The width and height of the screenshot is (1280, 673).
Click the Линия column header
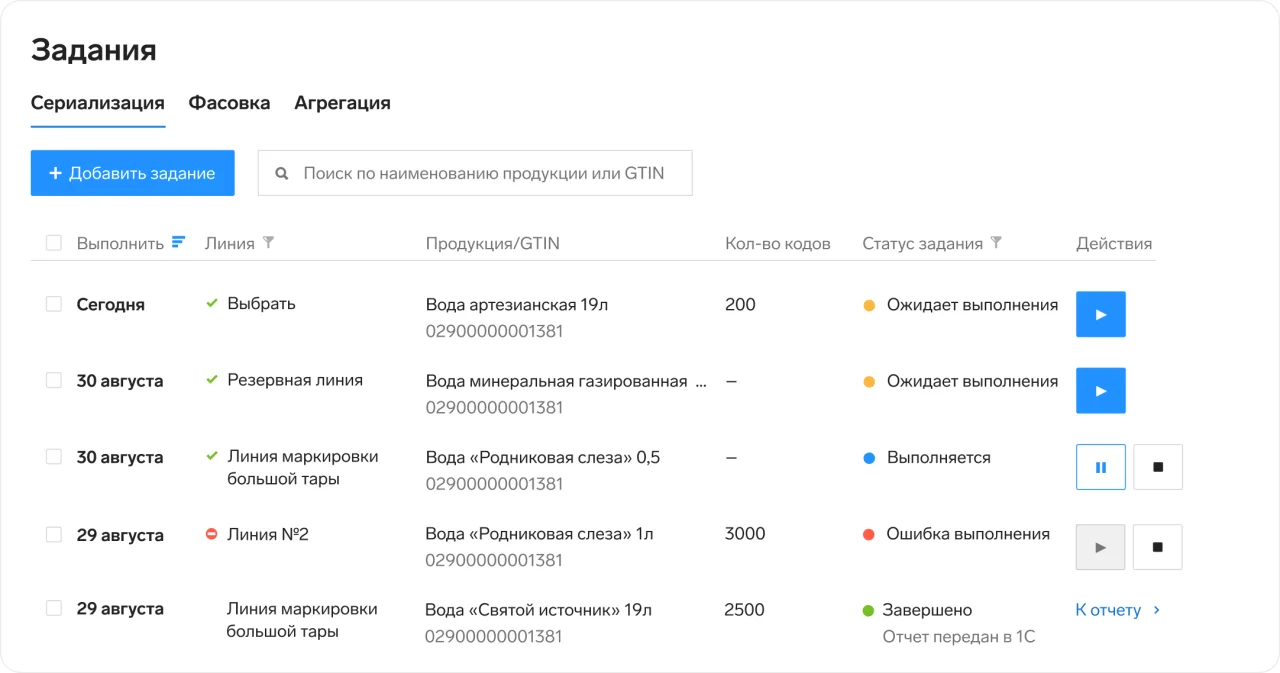point(230,243)
